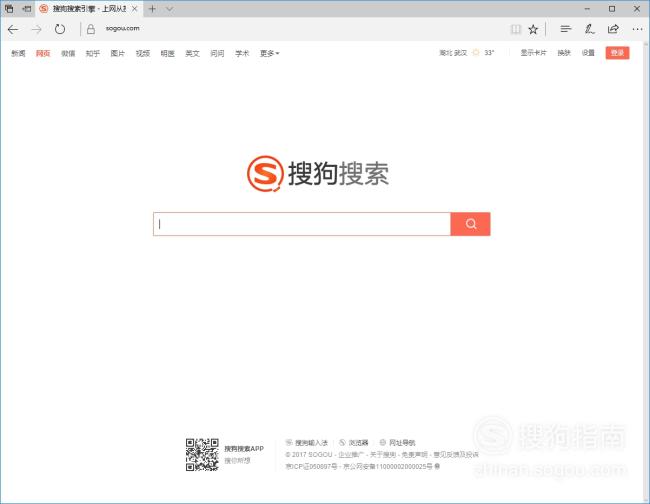Click the 搜狗输入法 icon in footer
The height and width of the screenshot is (504, 650).
[x=289, y=442]
